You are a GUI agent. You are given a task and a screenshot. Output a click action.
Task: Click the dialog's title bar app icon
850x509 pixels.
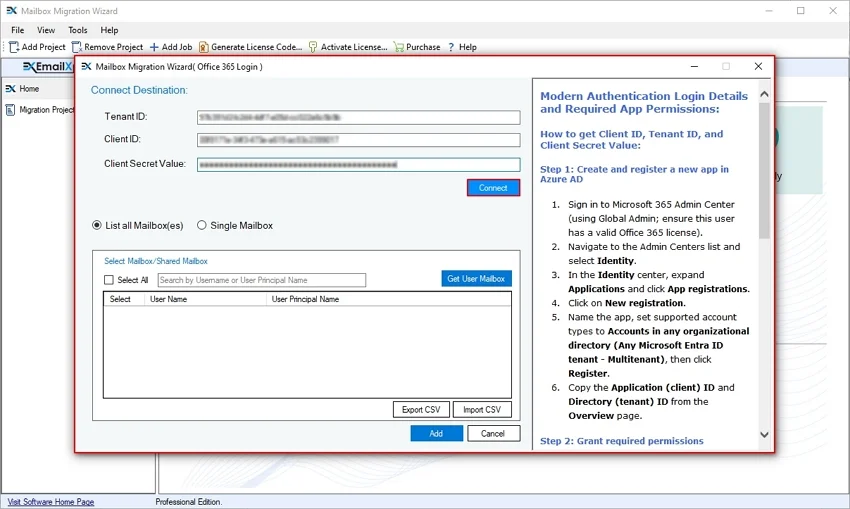click(86, 66)
